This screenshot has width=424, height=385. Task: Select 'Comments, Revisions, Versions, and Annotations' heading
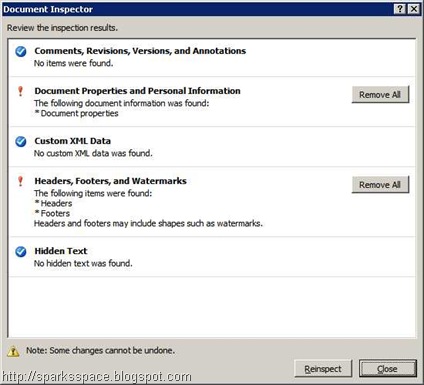point(140,51)
